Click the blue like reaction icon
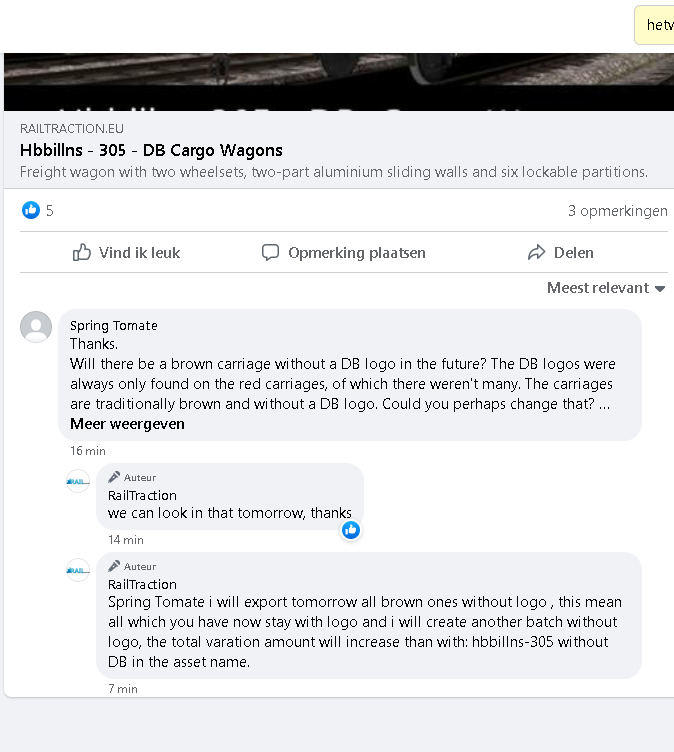 click(31, 210)
